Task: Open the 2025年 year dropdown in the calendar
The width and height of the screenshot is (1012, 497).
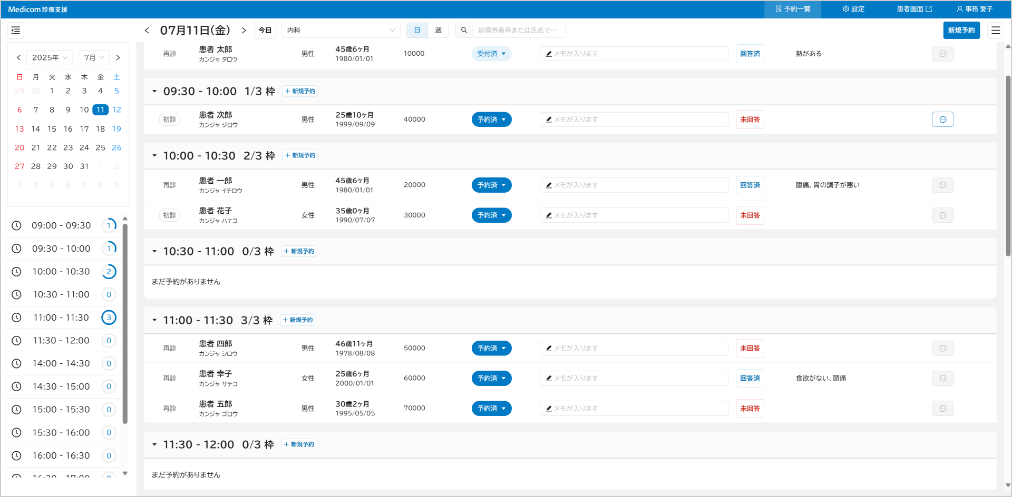Action: pyautogui.click(x=50, y=58)
